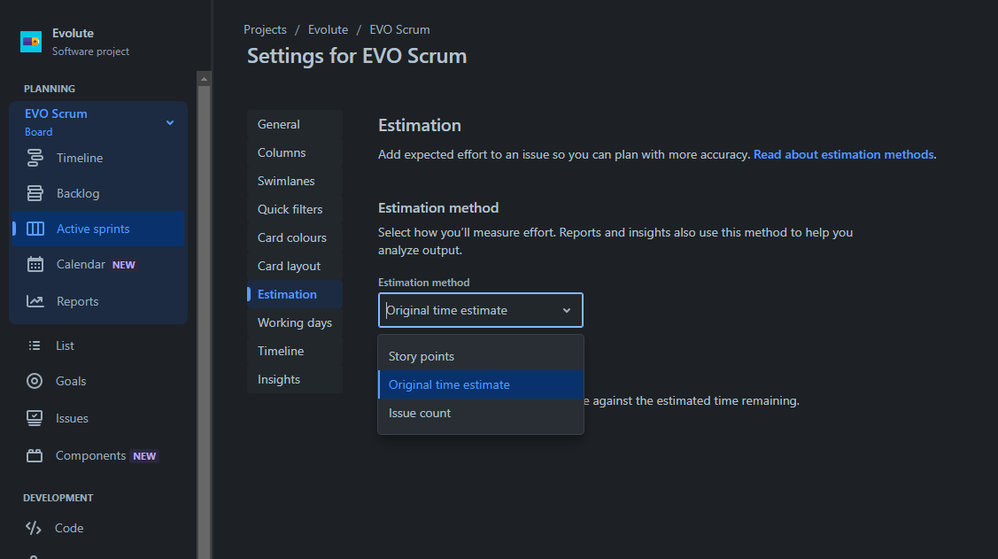Expand the EVO Scrum board switcher chevron

click(170, 122)
